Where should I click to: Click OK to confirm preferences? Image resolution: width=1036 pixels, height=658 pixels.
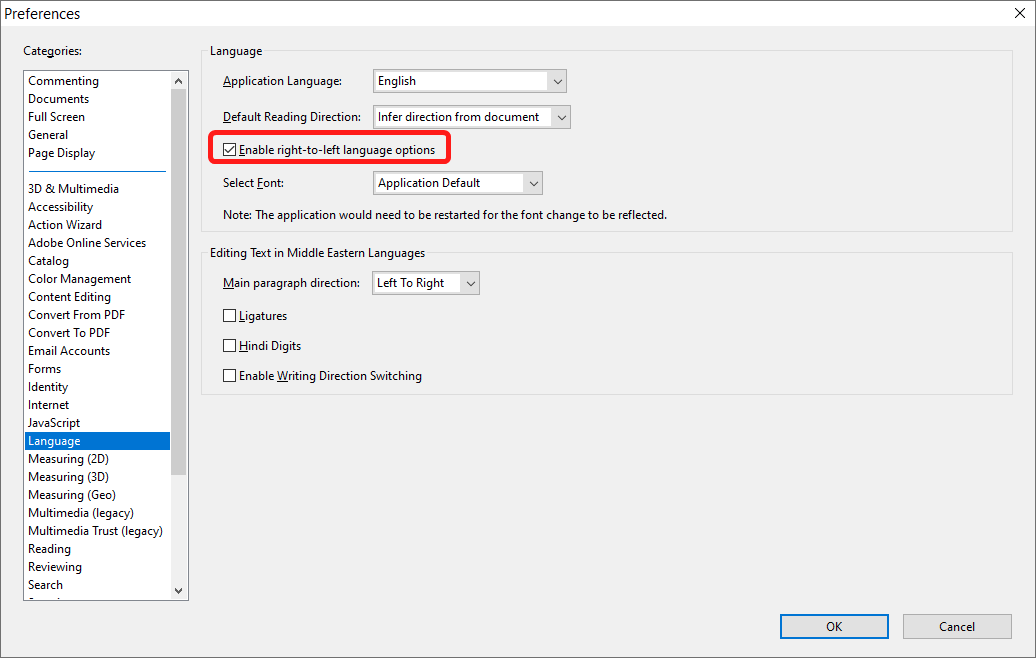pos(834,627)
